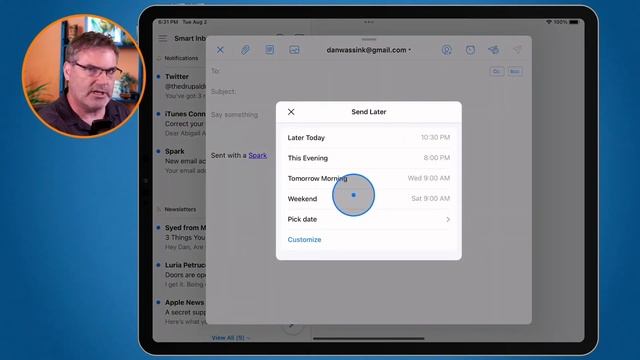
Task: Select Tomorrow Morning send time
Action: point(369,178)
